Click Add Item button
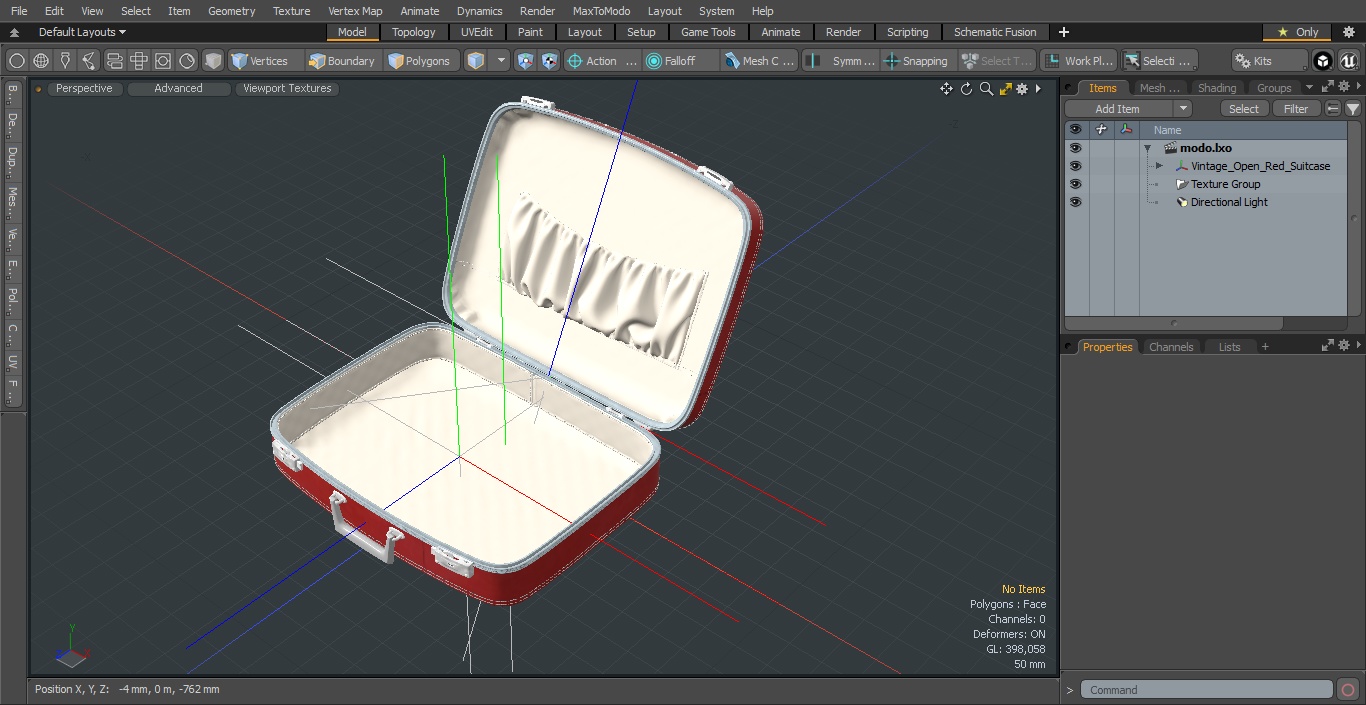This screenshot has height=705, width=1366. 1118,109
